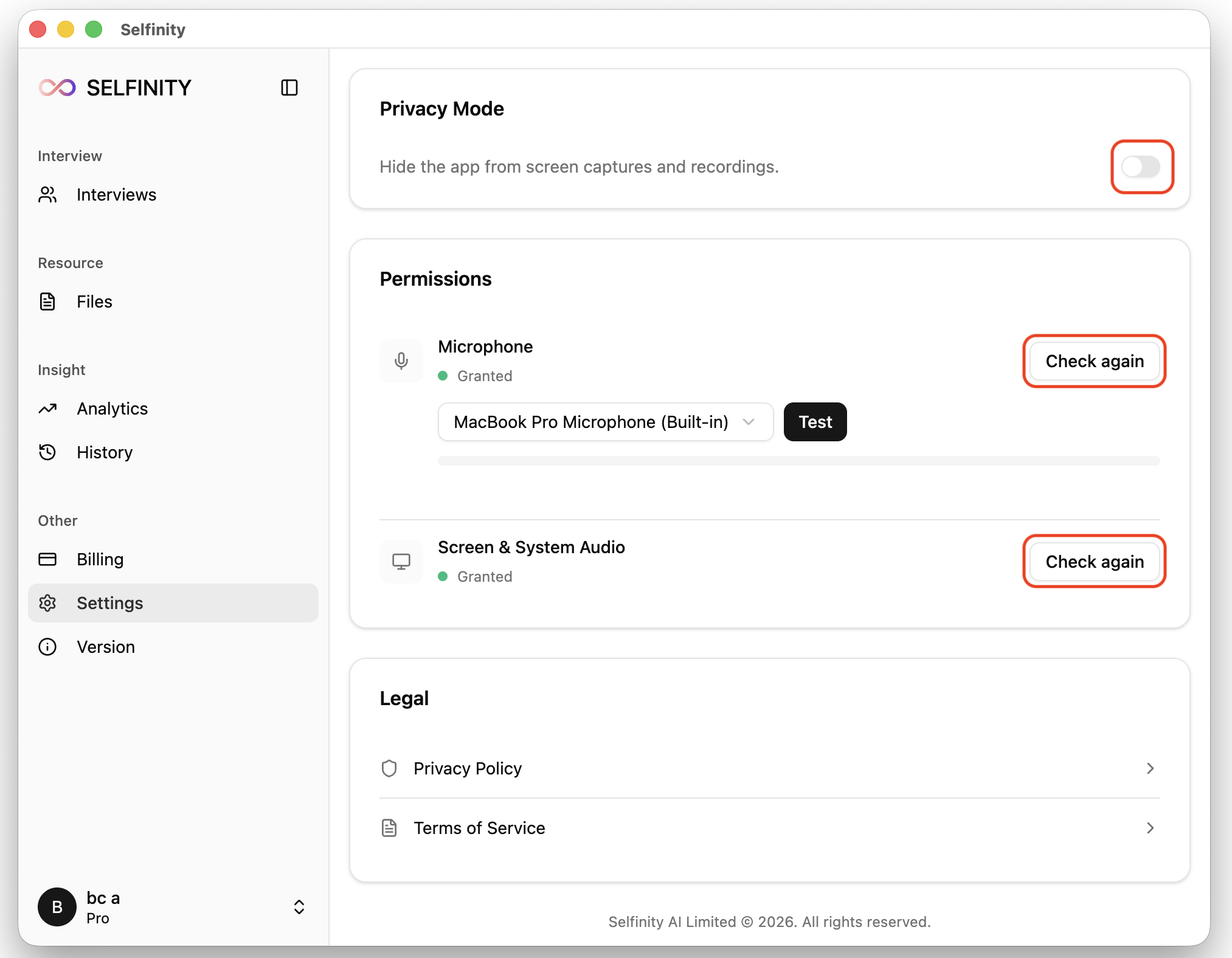
Task: Expand the account switcher chevrons
Action: [299, 907]
